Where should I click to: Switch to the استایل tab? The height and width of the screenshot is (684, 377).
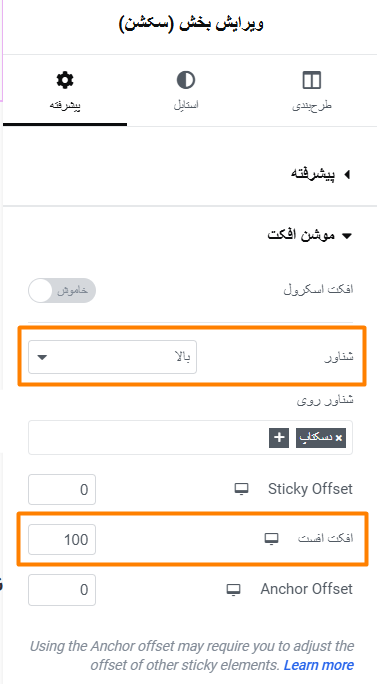coord(186,92)
